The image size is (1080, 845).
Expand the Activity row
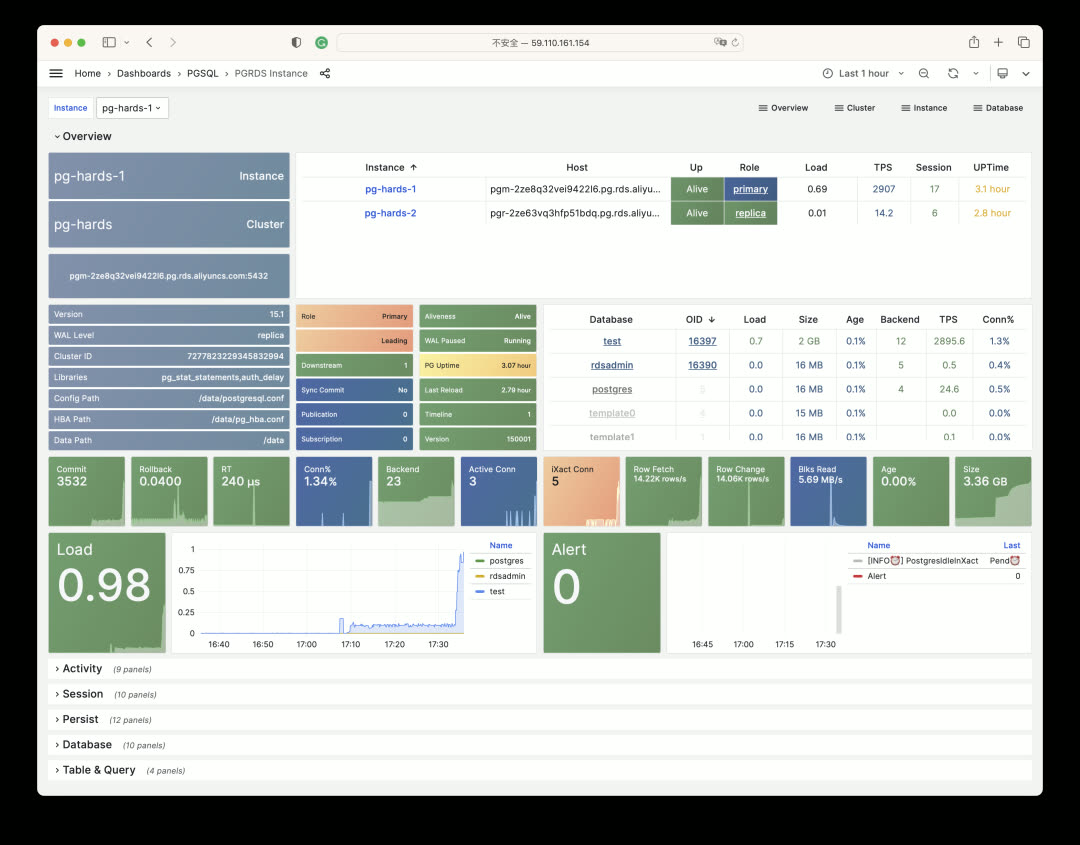82,669
